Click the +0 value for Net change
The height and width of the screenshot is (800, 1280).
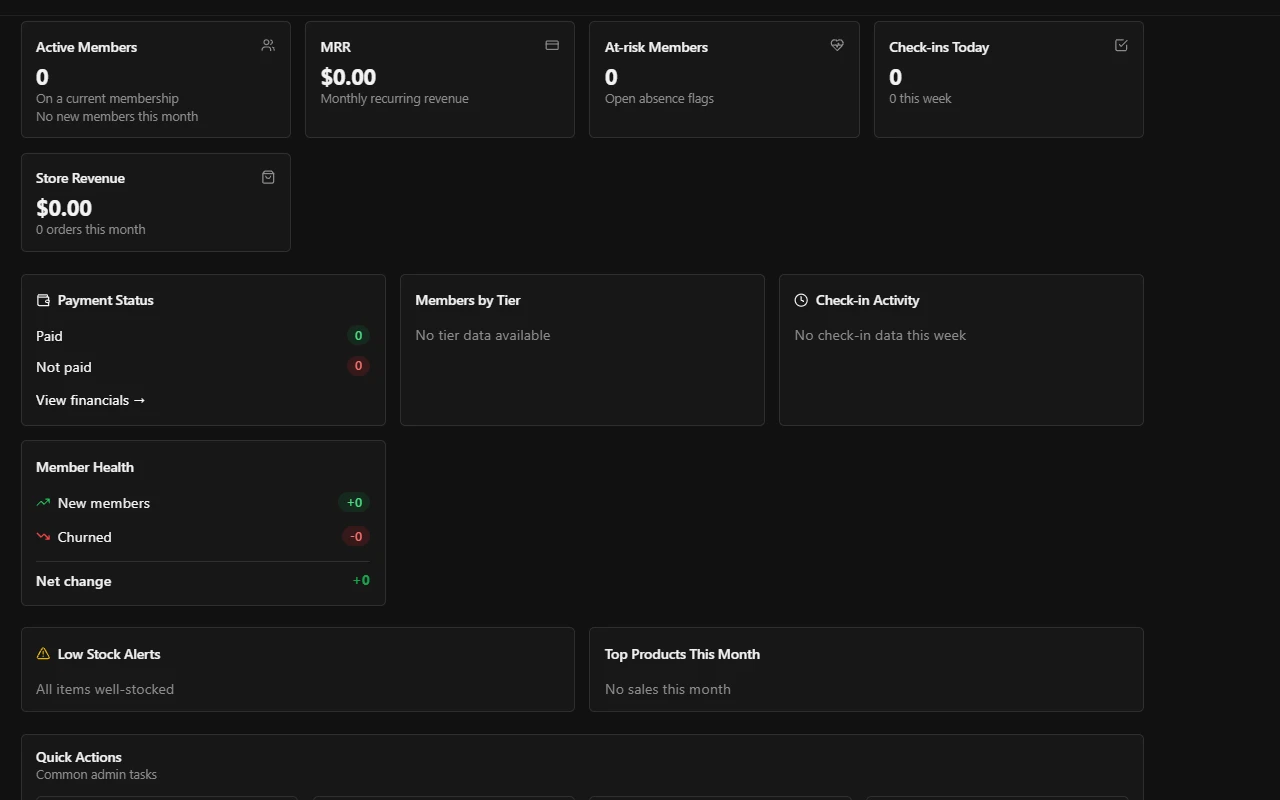[361, 580]
